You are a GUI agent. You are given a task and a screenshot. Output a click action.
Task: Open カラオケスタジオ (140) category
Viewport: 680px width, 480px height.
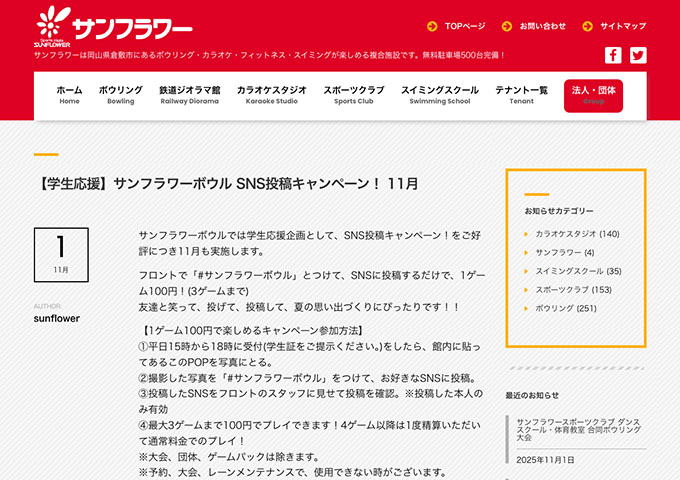coord(577,234)
